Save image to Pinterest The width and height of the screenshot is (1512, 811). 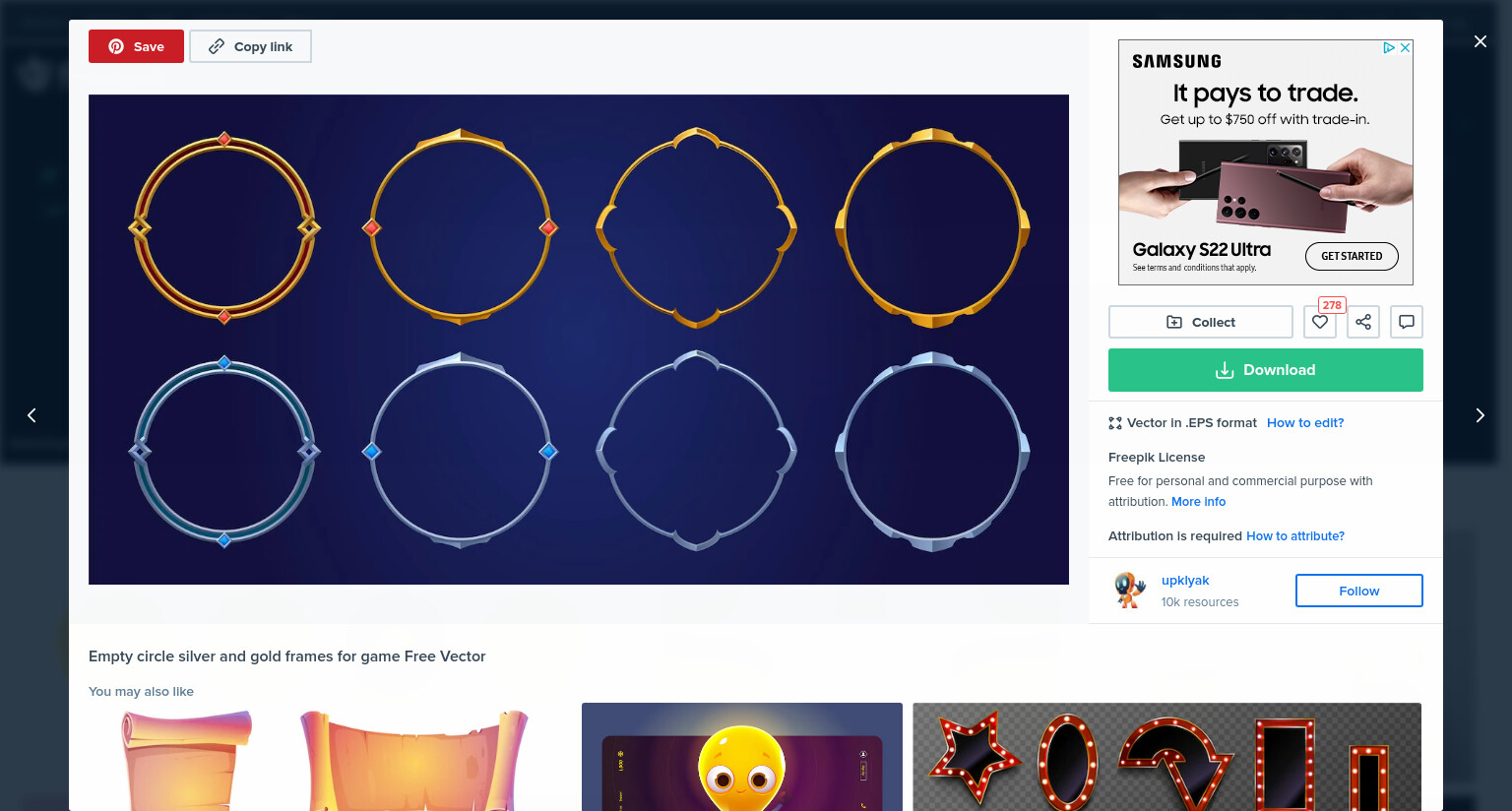pyautogui.click(x=136, y=46)
